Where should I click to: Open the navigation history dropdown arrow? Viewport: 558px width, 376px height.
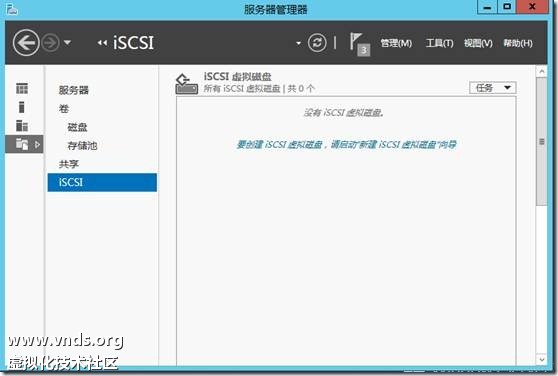click(x=67, y=43)
